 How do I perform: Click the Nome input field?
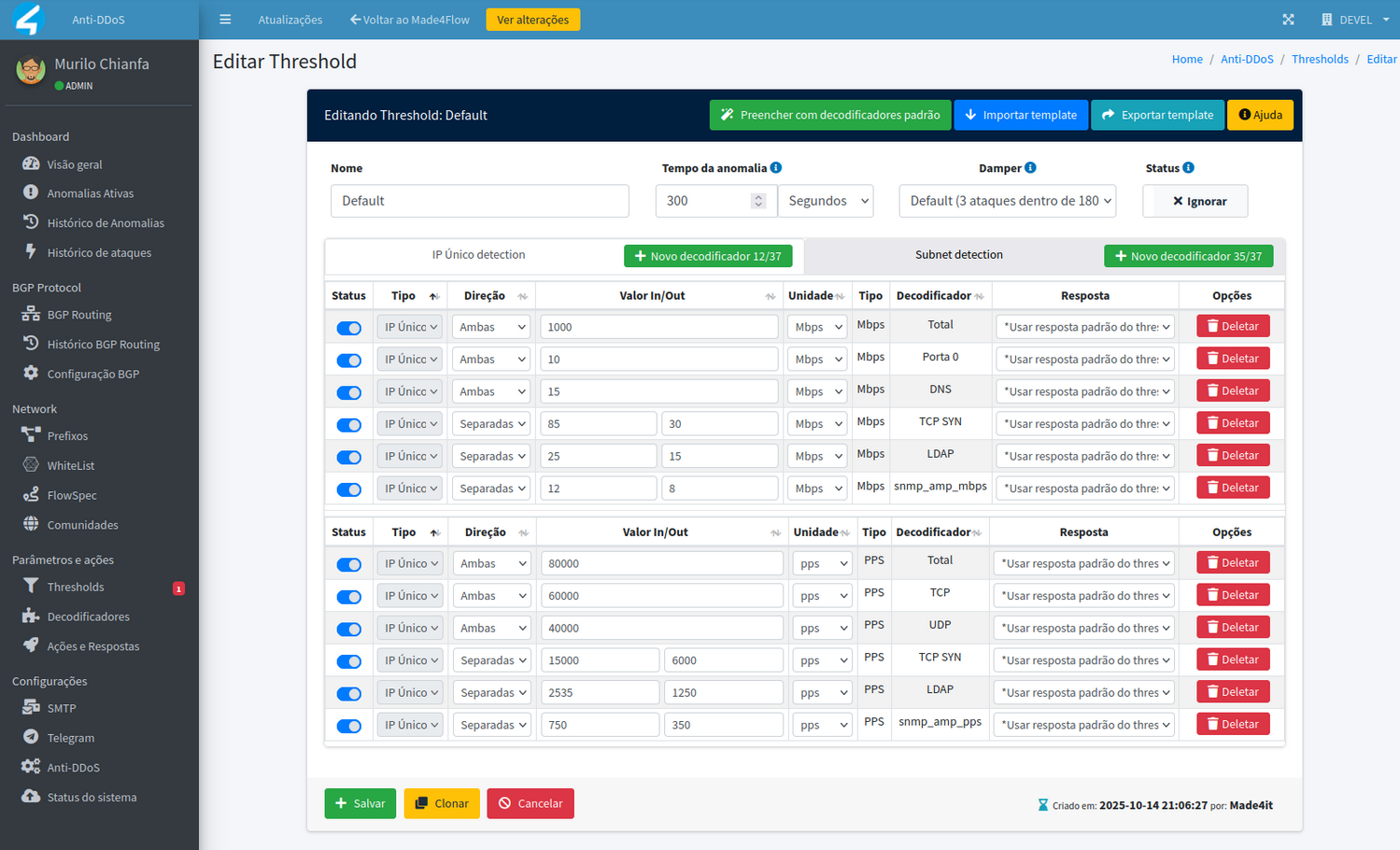coord(478,200)
